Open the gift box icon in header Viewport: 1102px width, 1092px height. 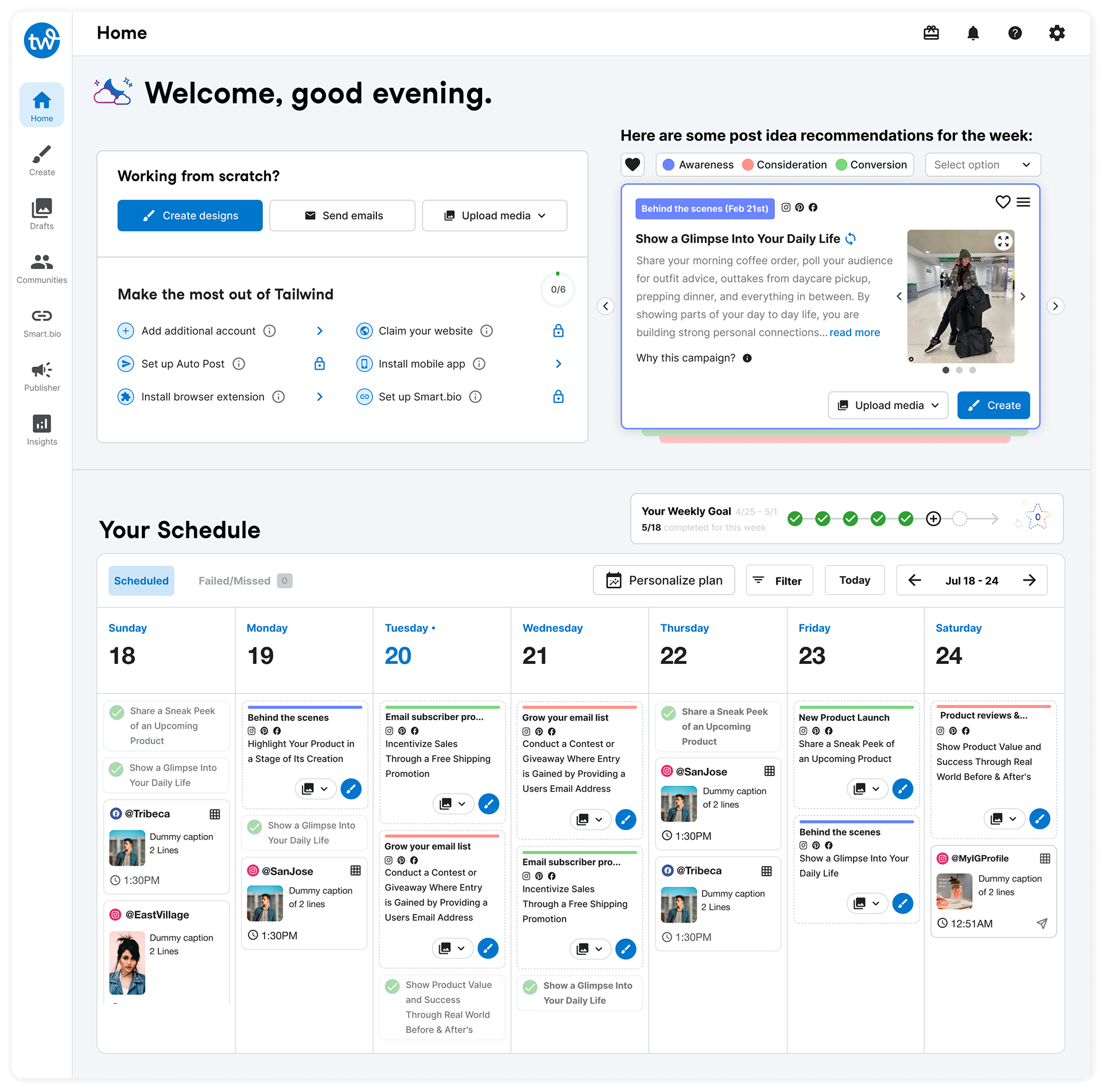pyautogui.click(x=931, y=33)
